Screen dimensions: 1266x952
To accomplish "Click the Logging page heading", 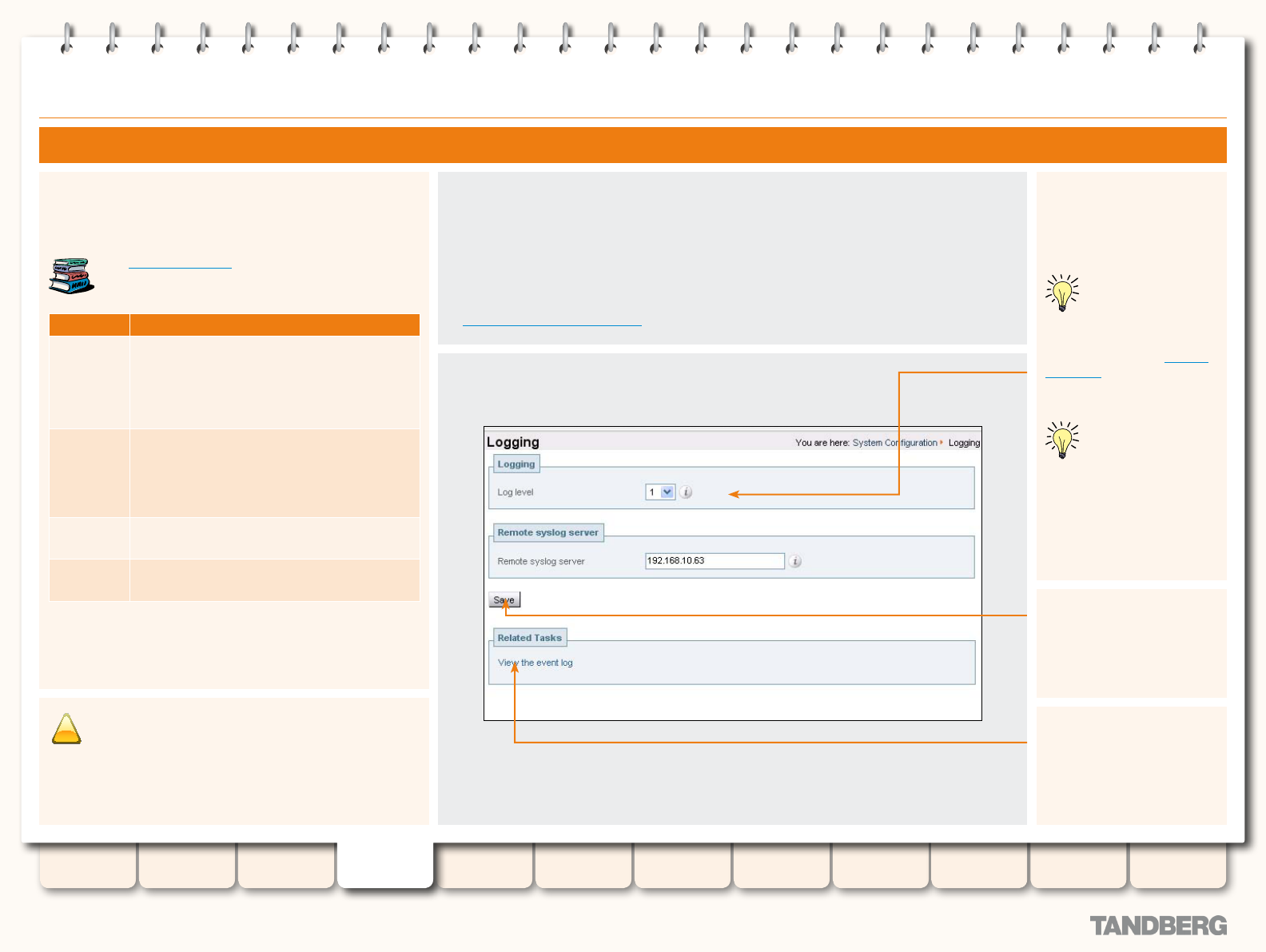I will coord(512,442).
